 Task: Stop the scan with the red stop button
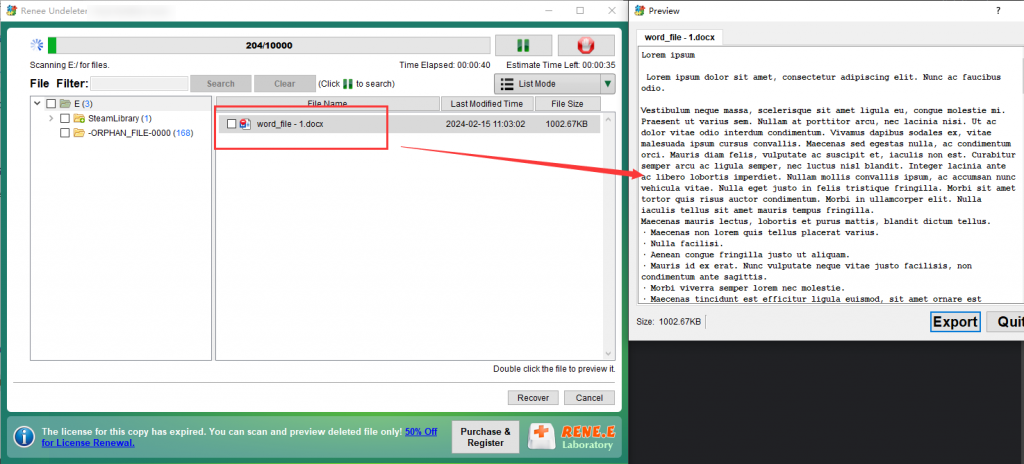click(x=586, y=45)
